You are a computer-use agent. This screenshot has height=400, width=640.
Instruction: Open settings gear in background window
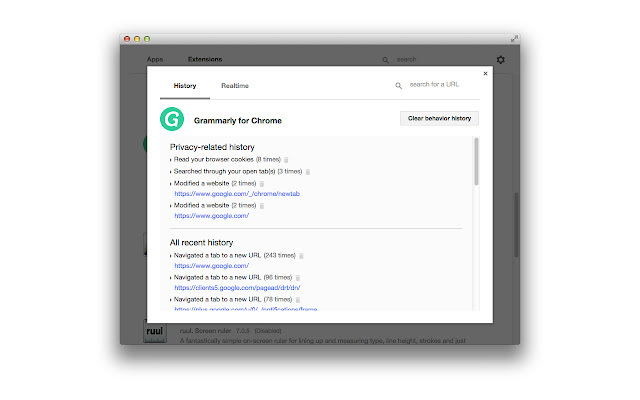500,60
